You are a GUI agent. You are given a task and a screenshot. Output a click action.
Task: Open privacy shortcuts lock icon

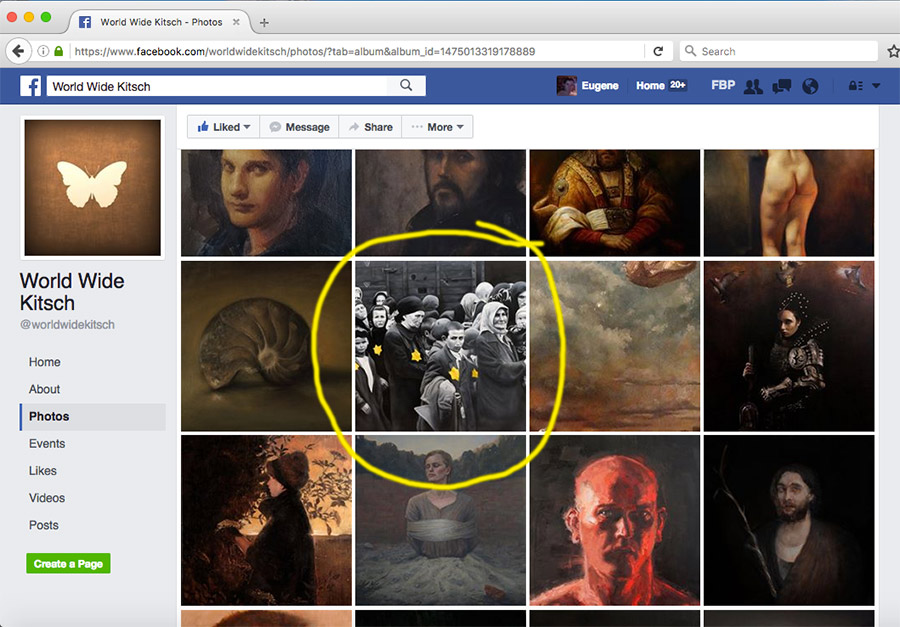(855, 86)
